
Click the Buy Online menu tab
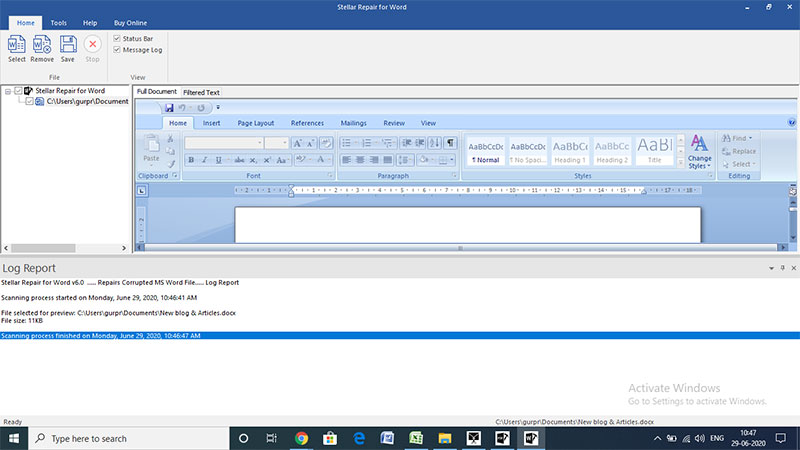click(x=130, y=23)
